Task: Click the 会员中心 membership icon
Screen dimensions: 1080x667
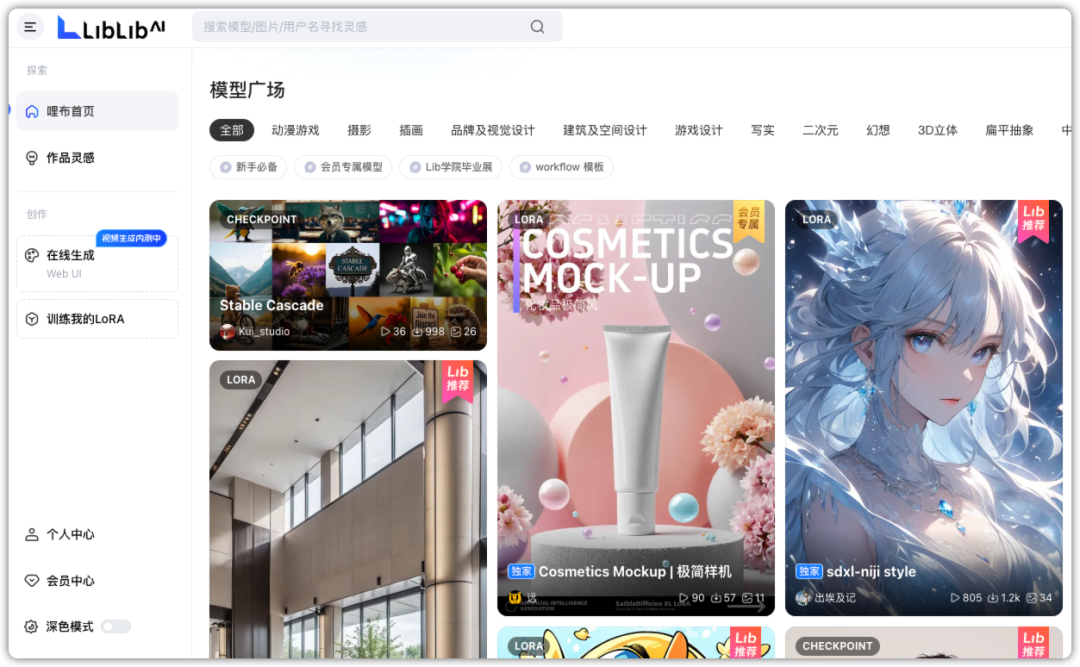Action: (31, 580)
